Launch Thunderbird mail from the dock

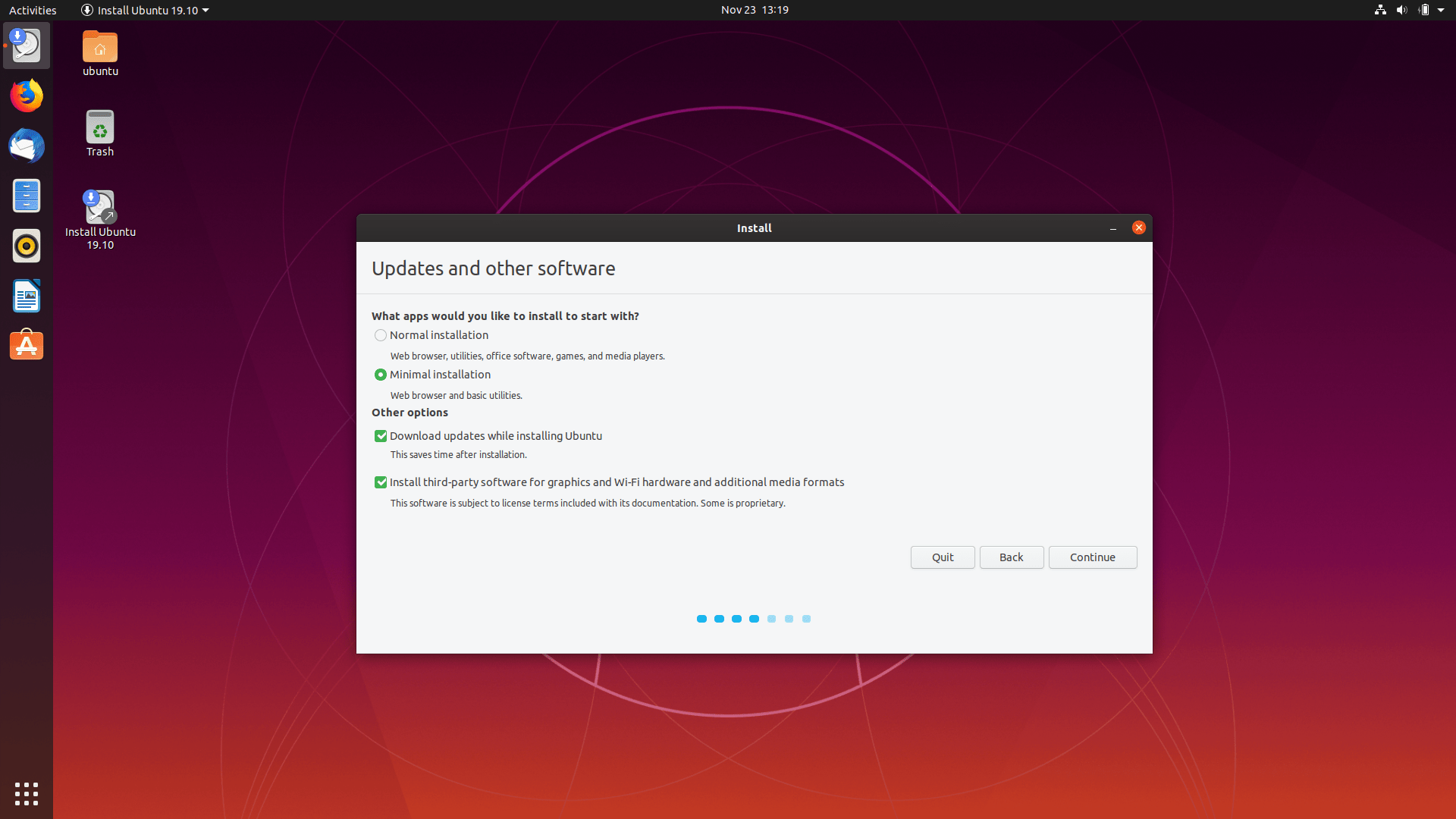point(27,146)
